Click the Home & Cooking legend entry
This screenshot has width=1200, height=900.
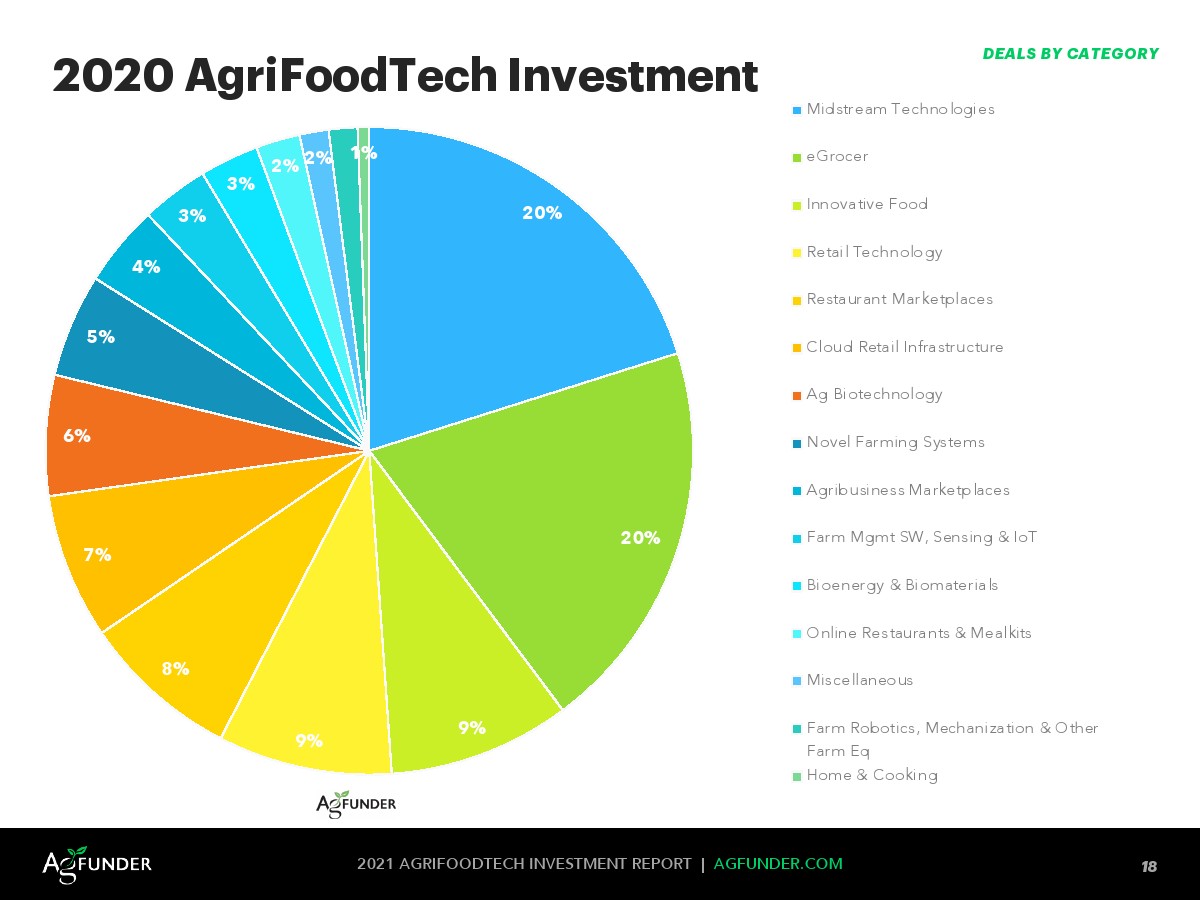[871, 775]
